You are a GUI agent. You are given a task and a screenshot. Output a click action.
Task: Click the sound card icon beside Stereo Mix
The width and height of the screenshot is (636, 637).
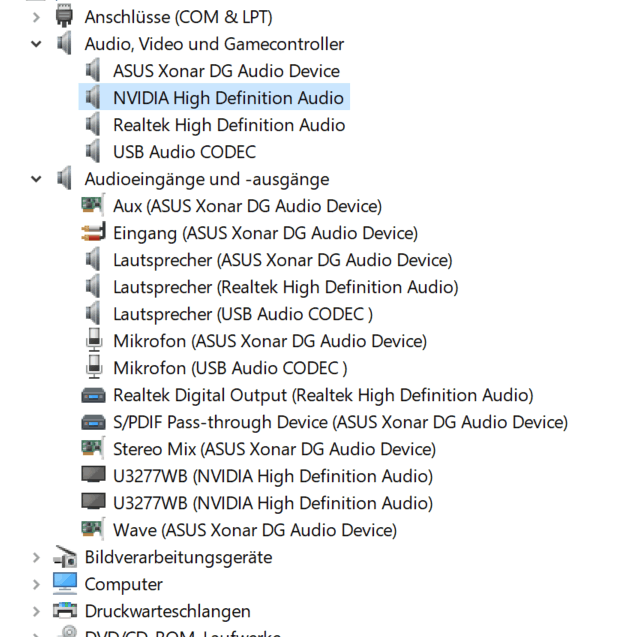(x=93, y=448)
